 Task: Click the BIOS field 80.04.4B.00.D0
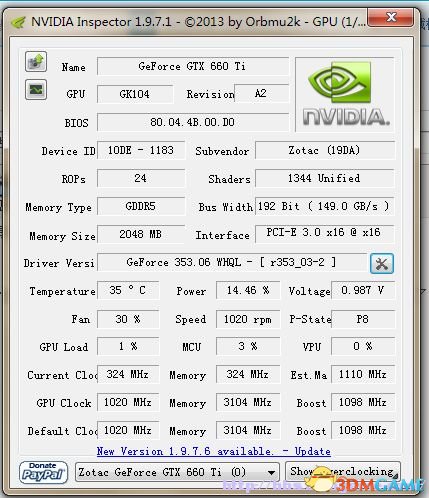(x=193, y=122)
